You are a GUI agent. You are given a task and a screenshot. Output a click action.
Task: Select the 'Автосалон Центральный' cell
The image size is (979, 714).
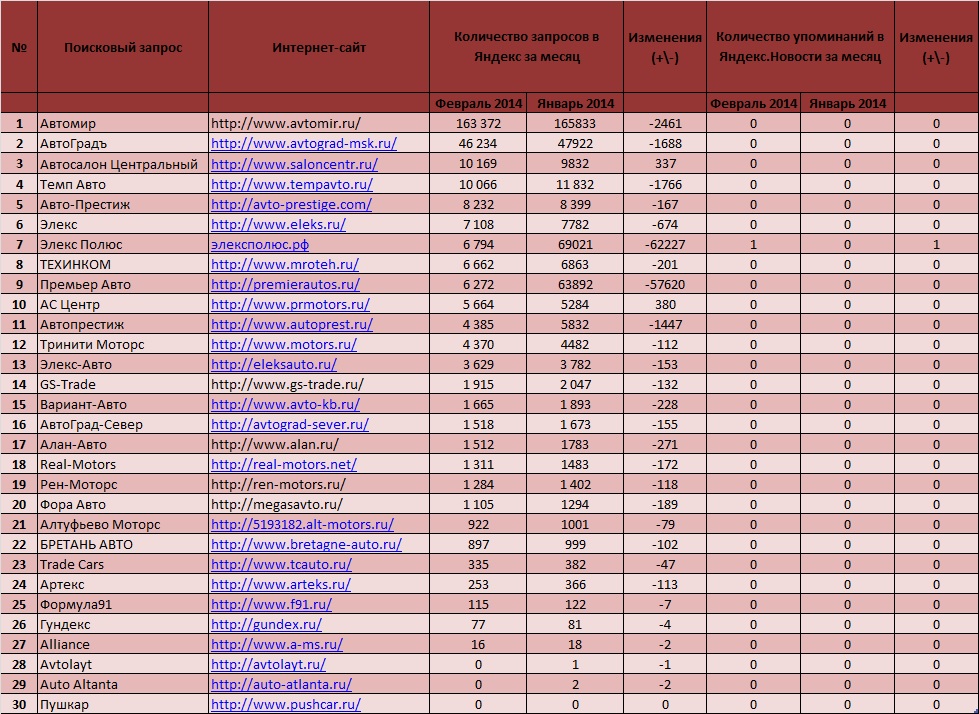coord(123,164)
